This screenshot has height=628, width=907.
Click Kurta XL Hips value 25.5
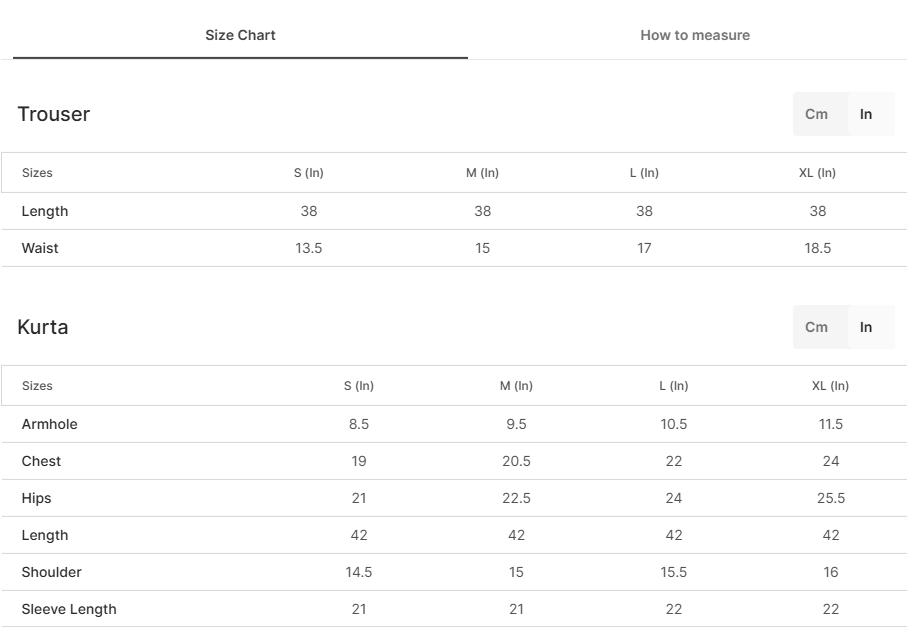tap(831, 498)
